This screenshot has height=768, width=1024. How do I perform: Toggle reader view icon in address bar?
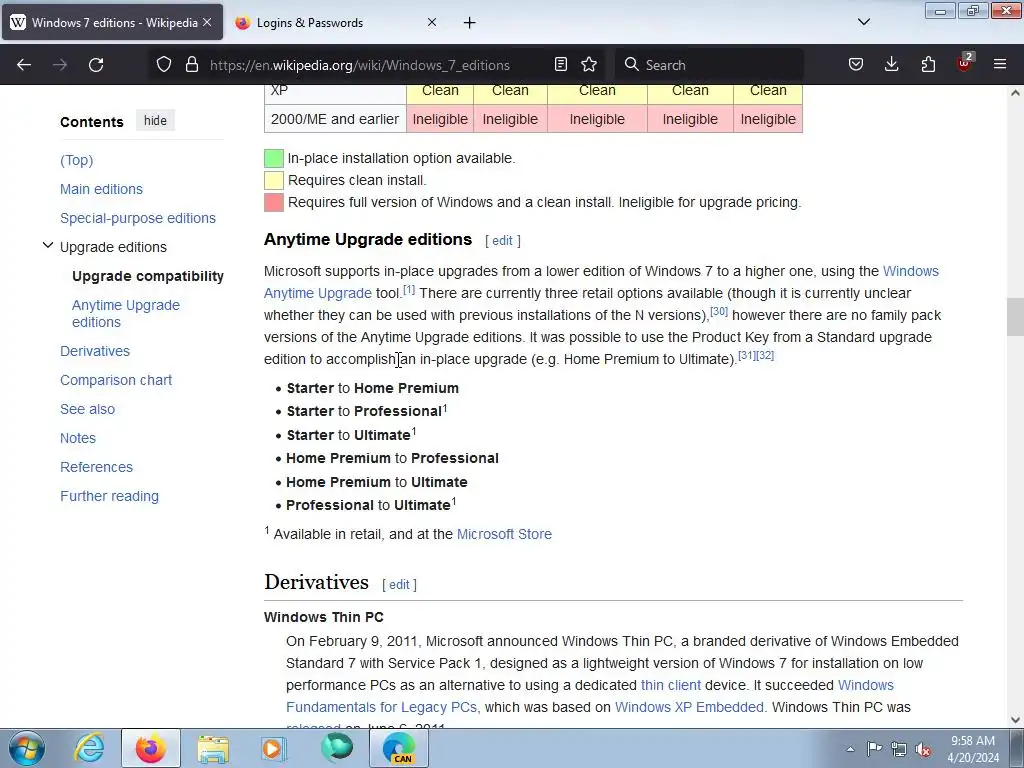tap(560, 65)
